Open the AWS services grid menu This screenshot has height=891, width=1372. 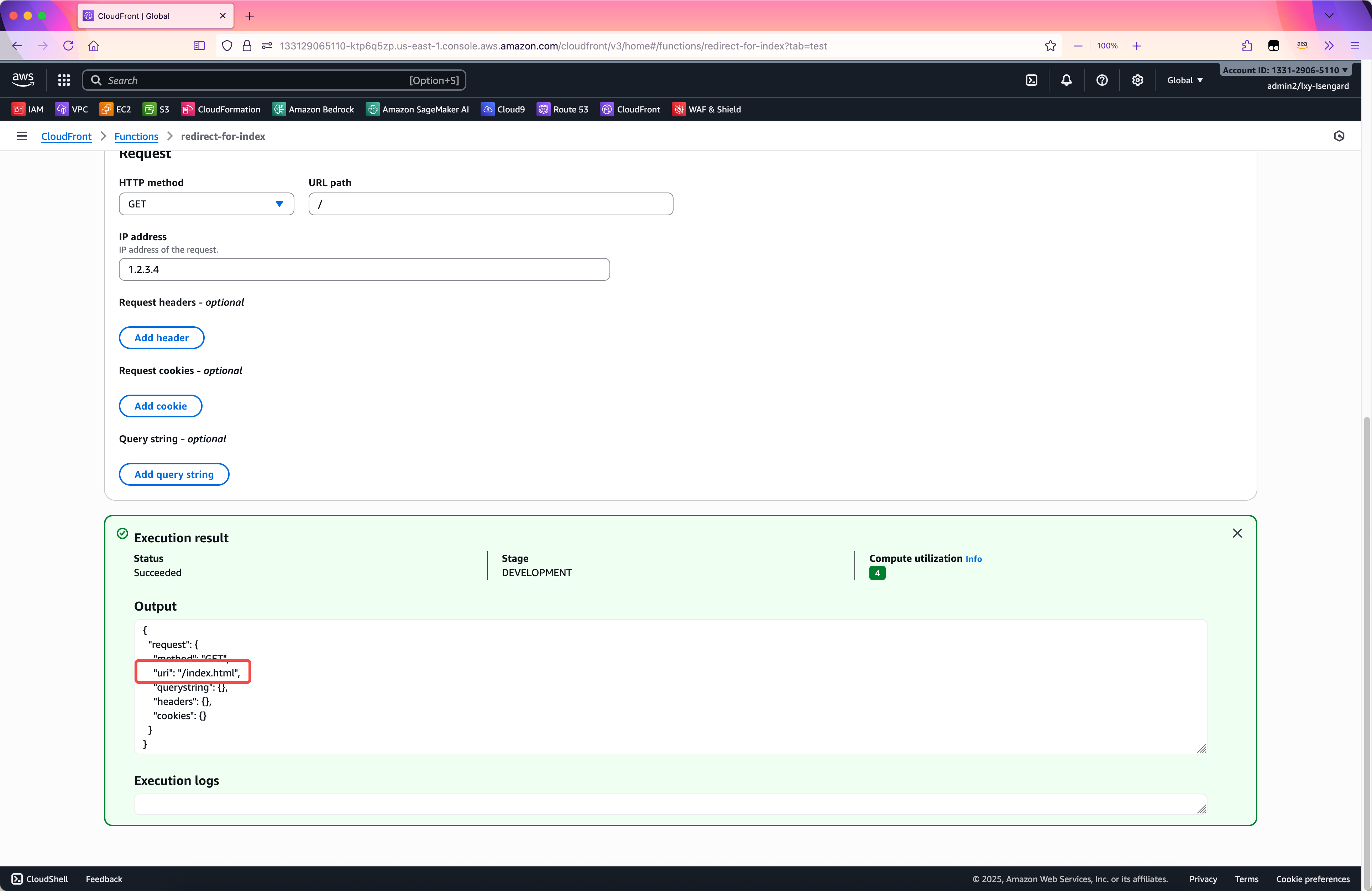[x=63, y=80]
